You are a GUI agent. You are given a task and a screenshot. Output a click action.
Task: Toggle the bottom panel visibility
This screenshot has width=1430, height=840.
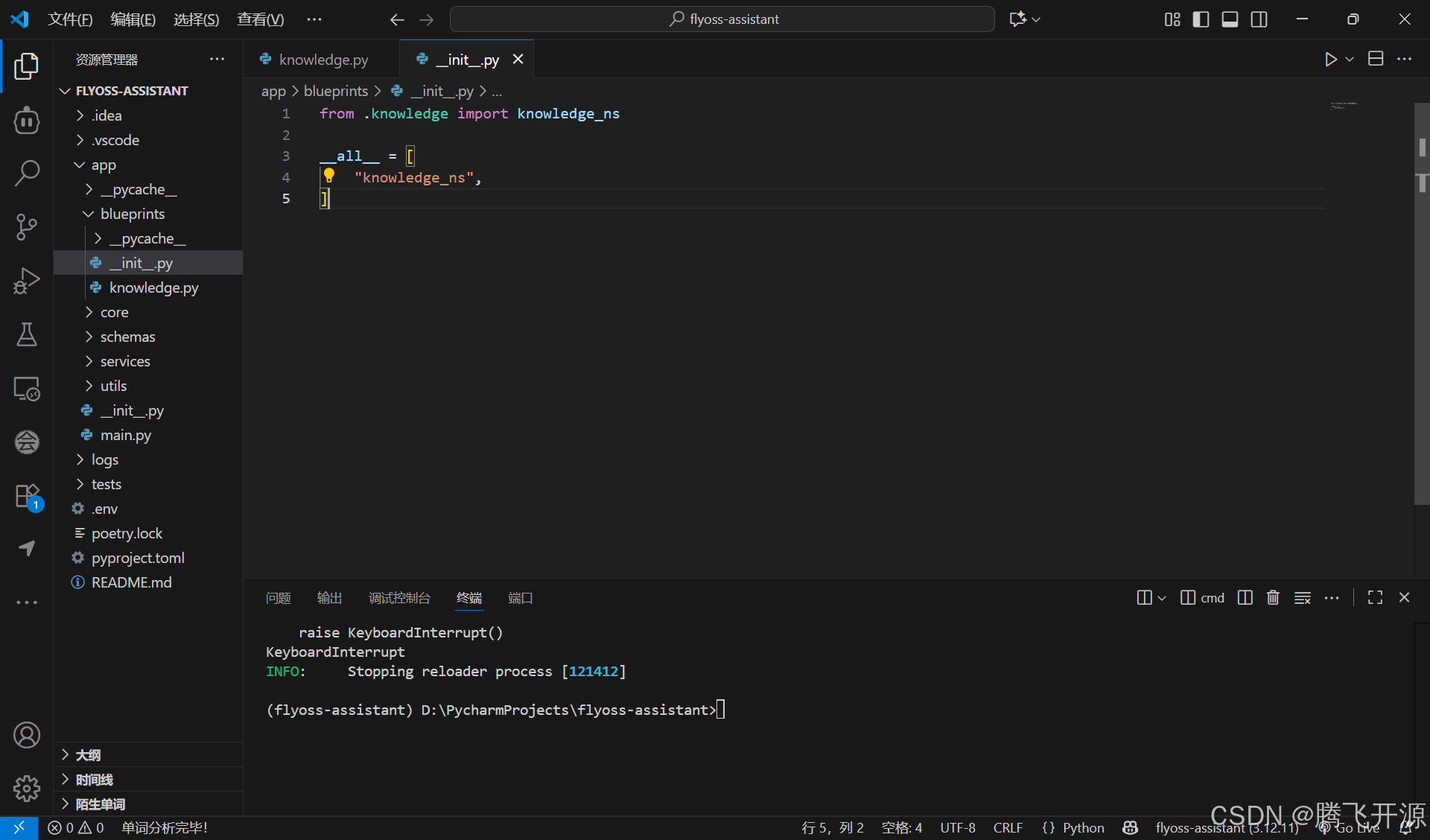1230,19
